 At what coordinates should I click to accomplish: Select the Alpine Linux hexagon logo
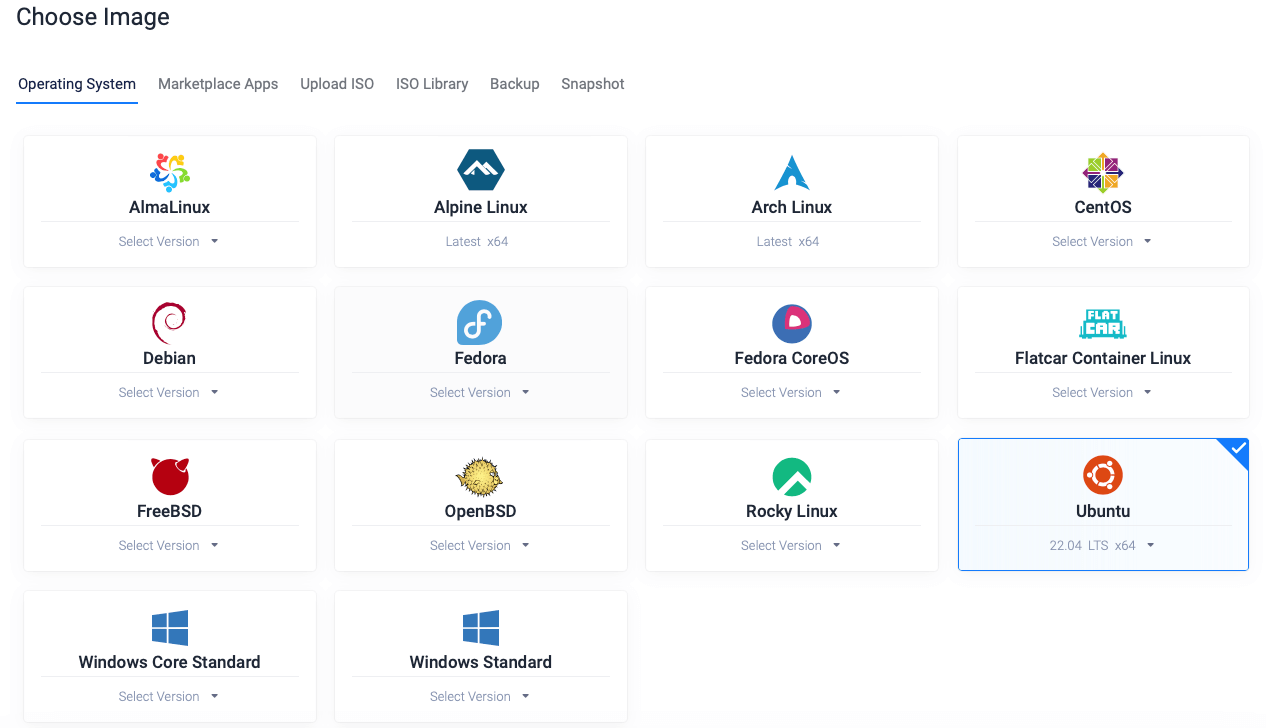click(x=481, y=171)
